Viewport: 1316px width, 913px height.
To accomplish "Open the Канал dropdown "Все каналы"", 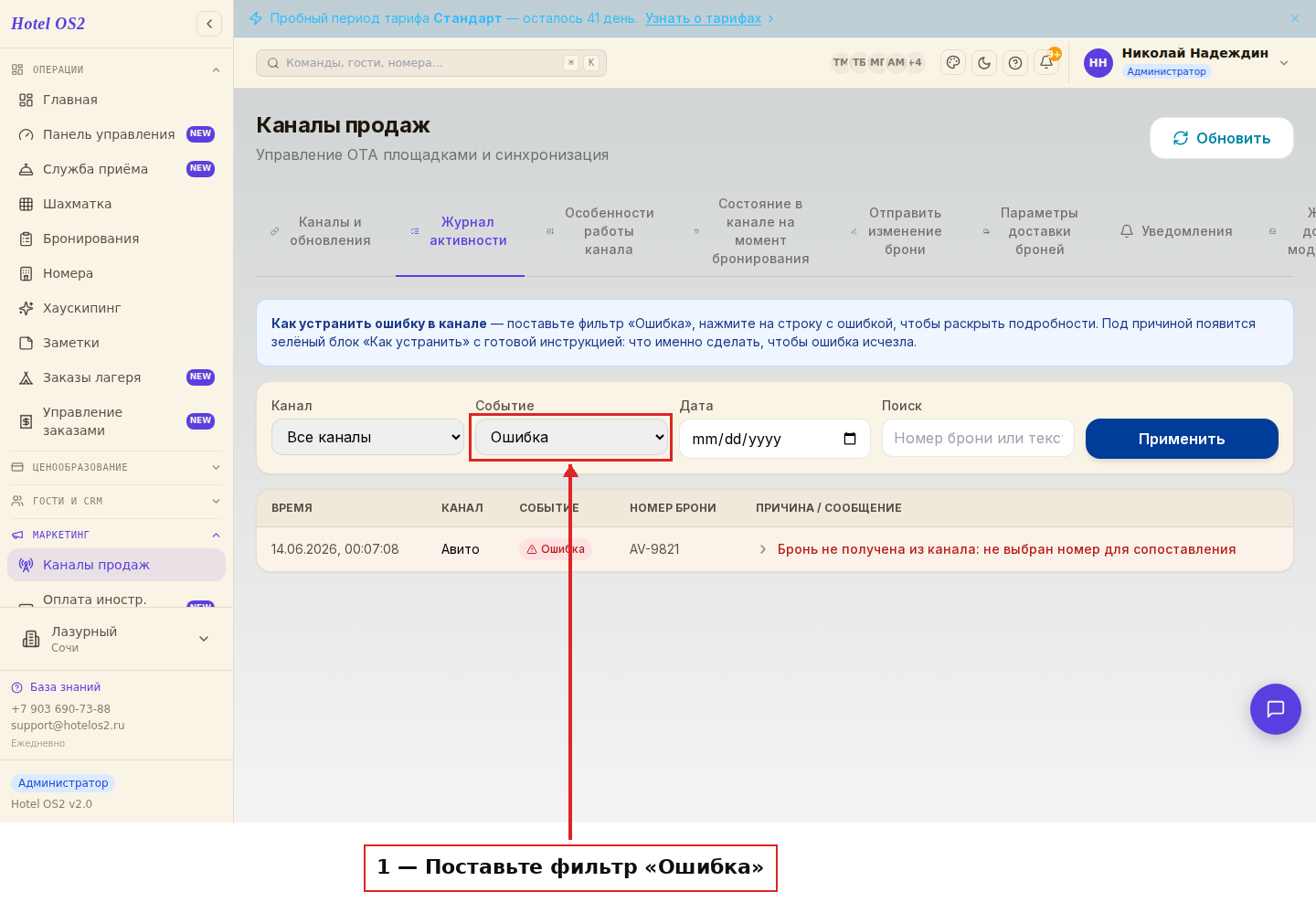I will tap(367, 437).
